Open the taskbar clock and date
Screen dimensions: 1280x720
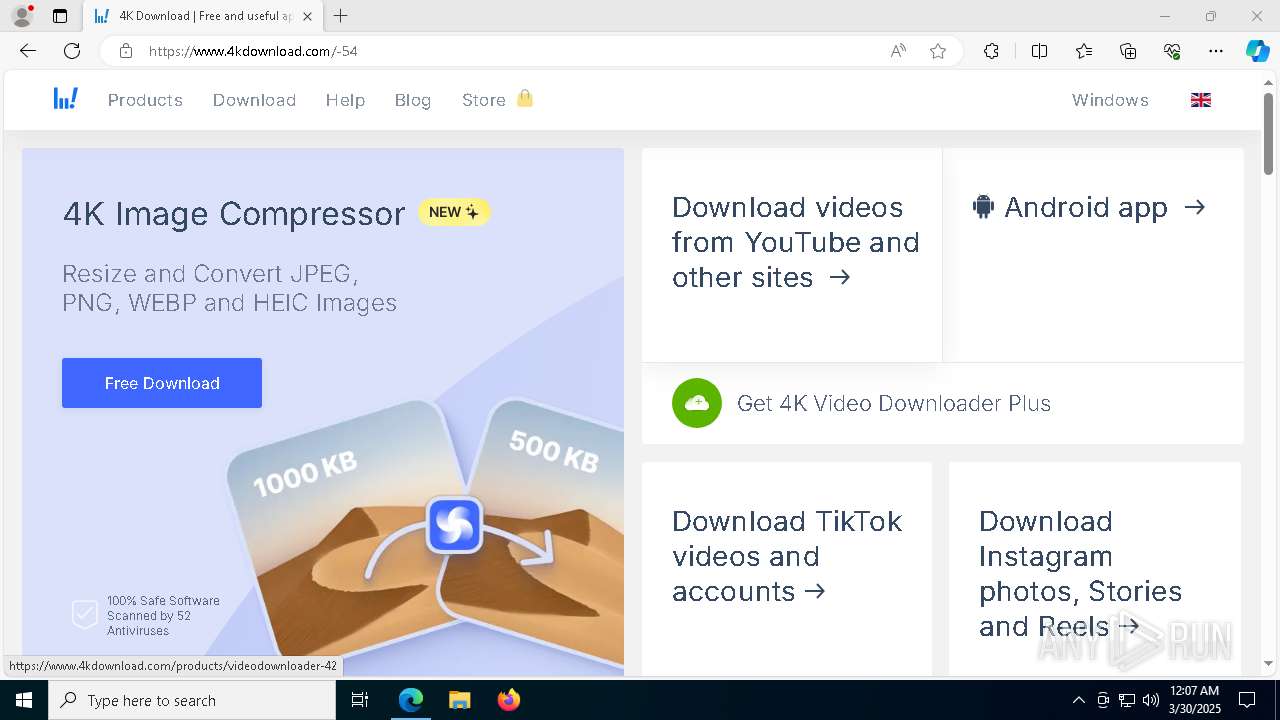pyautogui.click(x=1193, y=700)
